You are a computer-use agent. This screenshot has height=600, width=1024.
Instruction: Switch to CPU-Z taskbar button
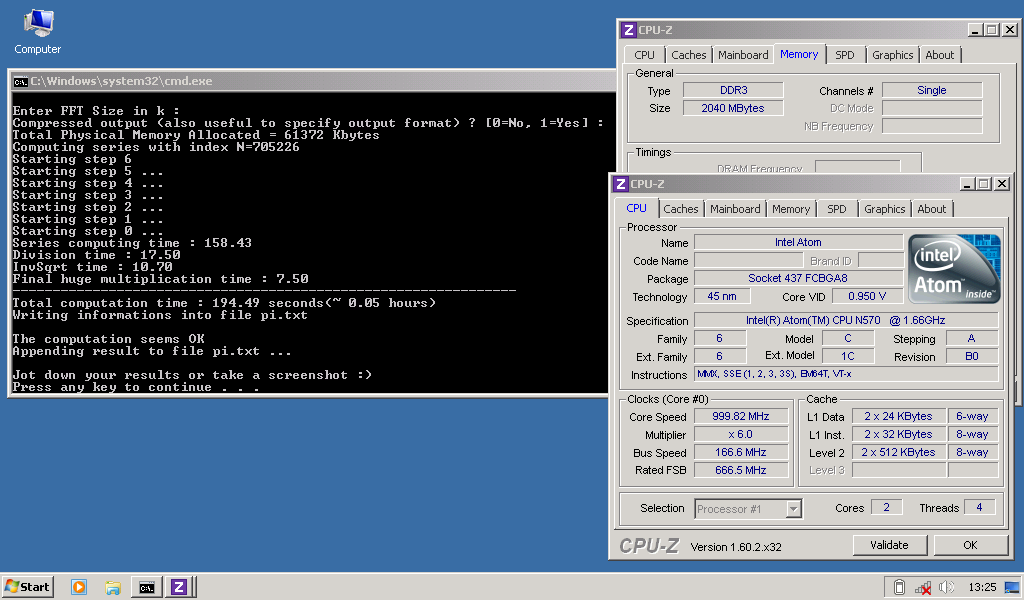click(x=179, y=587)
